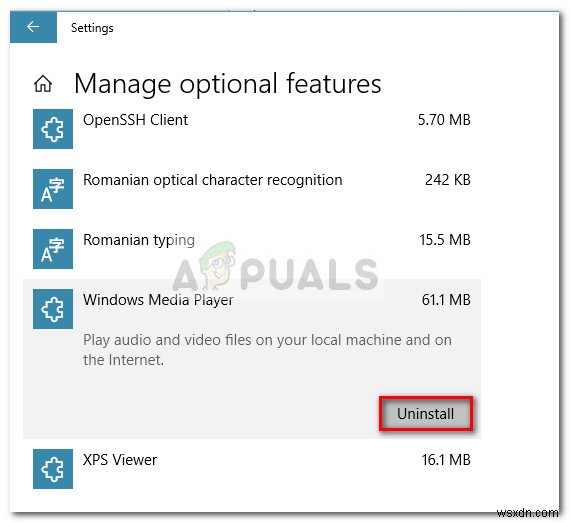The width and height of the screenshot is (570, 523).
Task: Select Romanian optical character recognition entry
Action: (x=213, y=180)
